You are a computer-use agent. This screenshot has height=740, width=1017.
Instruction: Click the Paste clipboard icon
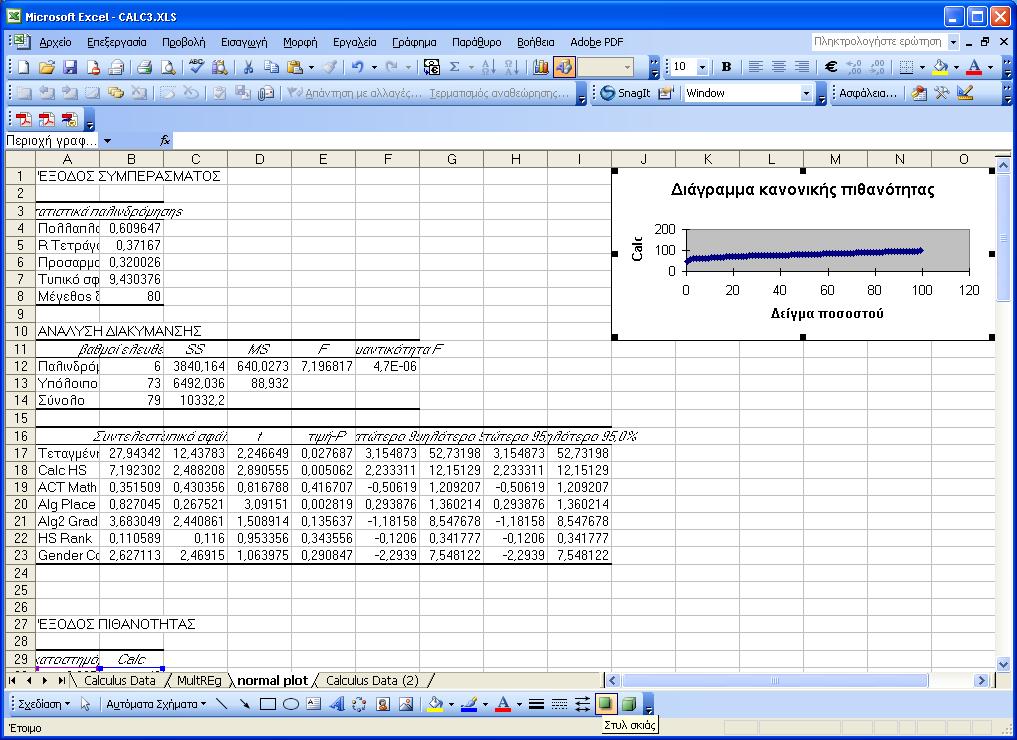(x=295, y=67)
